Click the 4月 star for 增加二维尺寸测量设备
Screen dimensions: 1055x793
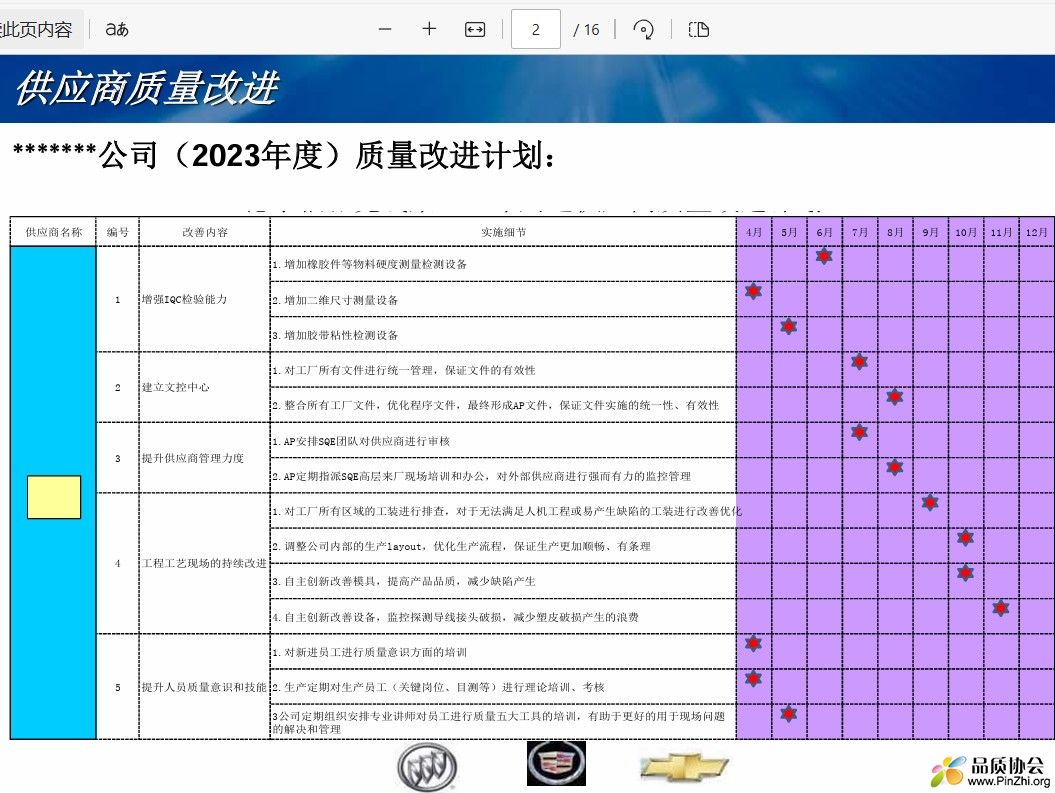(x=754, y=291)
